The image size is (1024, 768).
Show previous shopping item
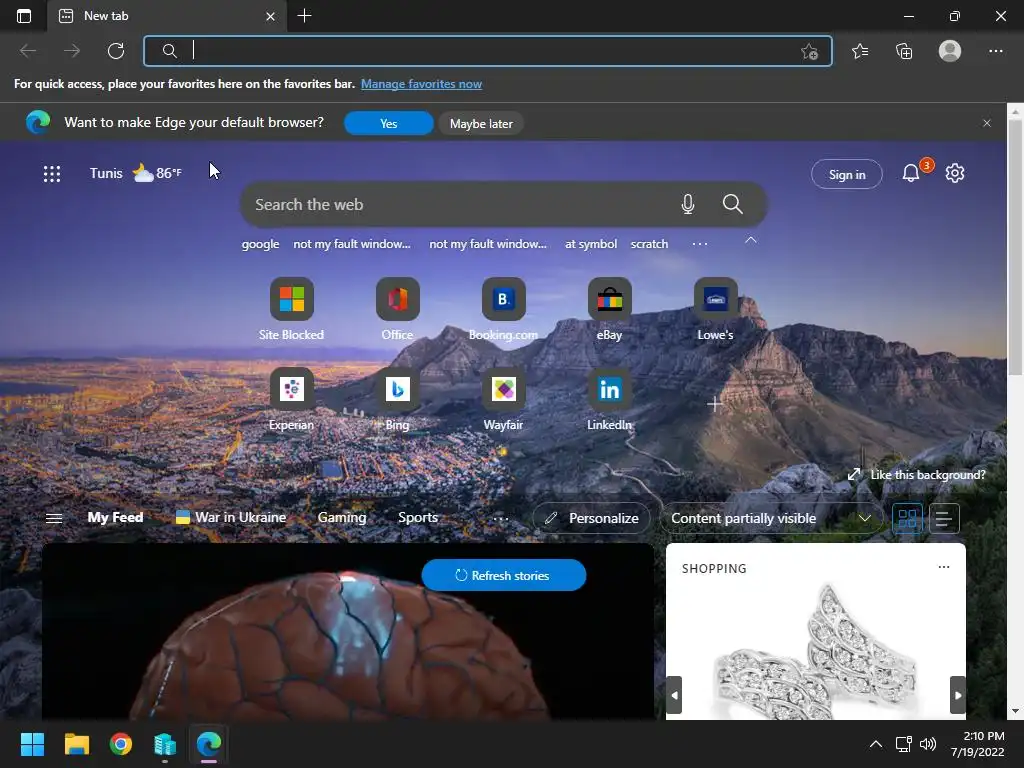(x=675, y=695)
